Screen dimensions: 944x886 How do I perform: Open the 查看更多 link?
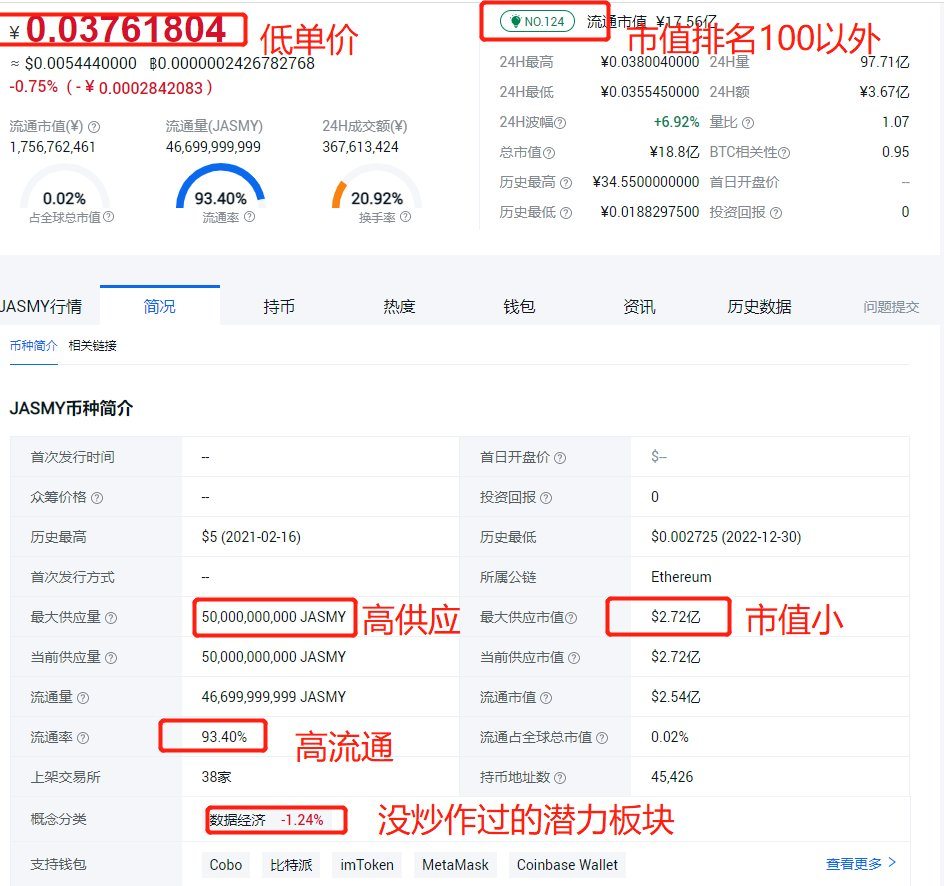click(855, 864)
